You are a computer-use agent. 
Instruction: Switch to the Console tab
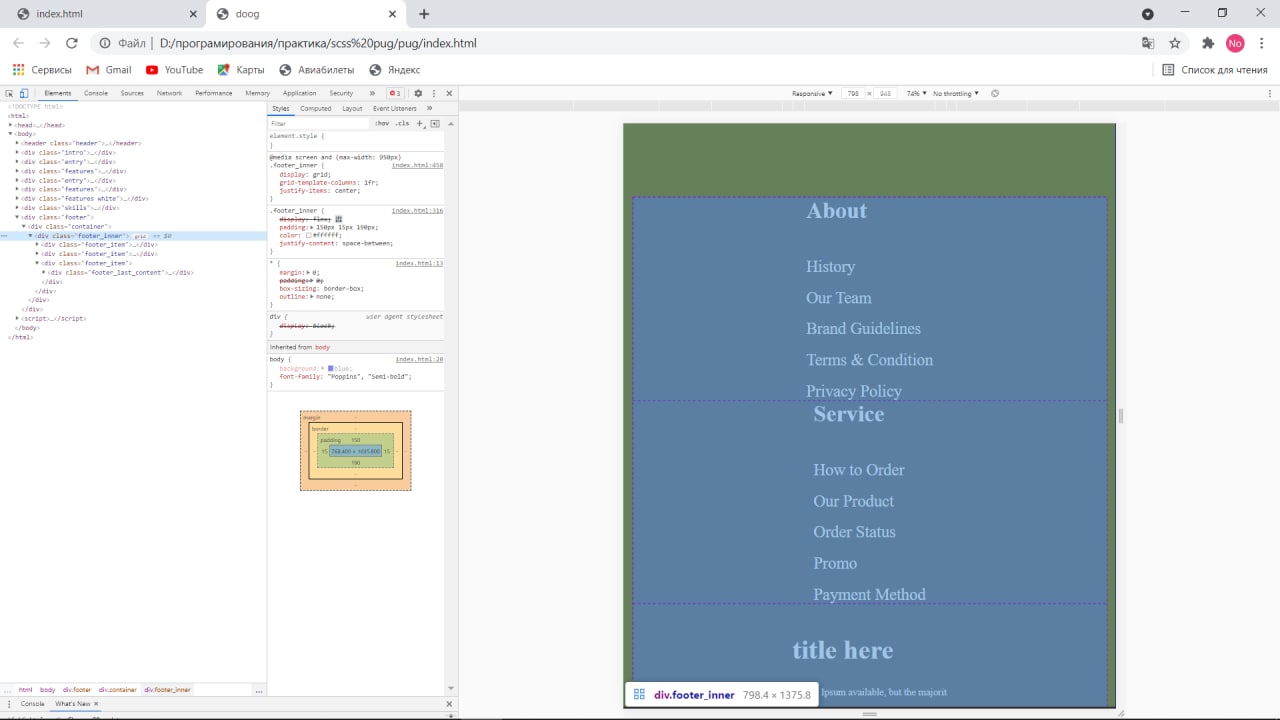[96, 93]
